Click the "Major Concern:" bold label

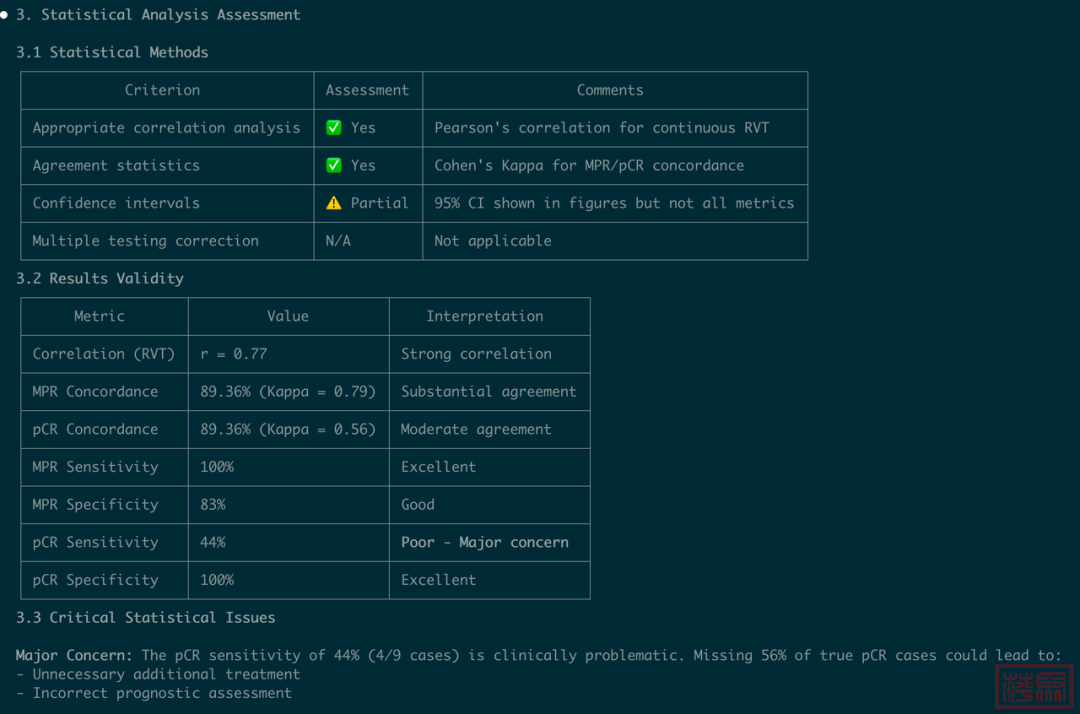[x=74, y=655]
